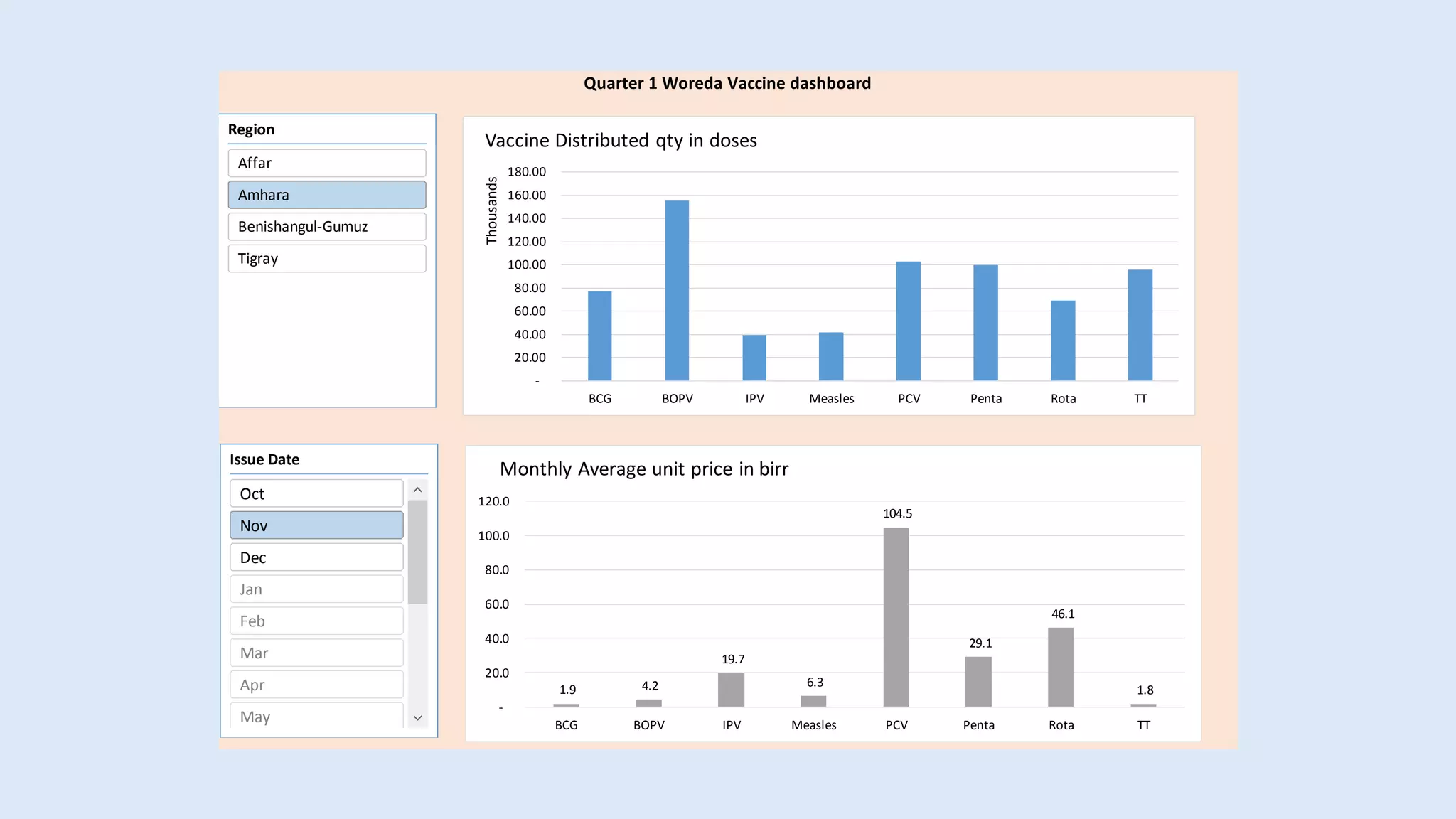Click the Rota price bar labeled 46.1
This screenshot has width=1456, height=819.
click(1061, 667)
